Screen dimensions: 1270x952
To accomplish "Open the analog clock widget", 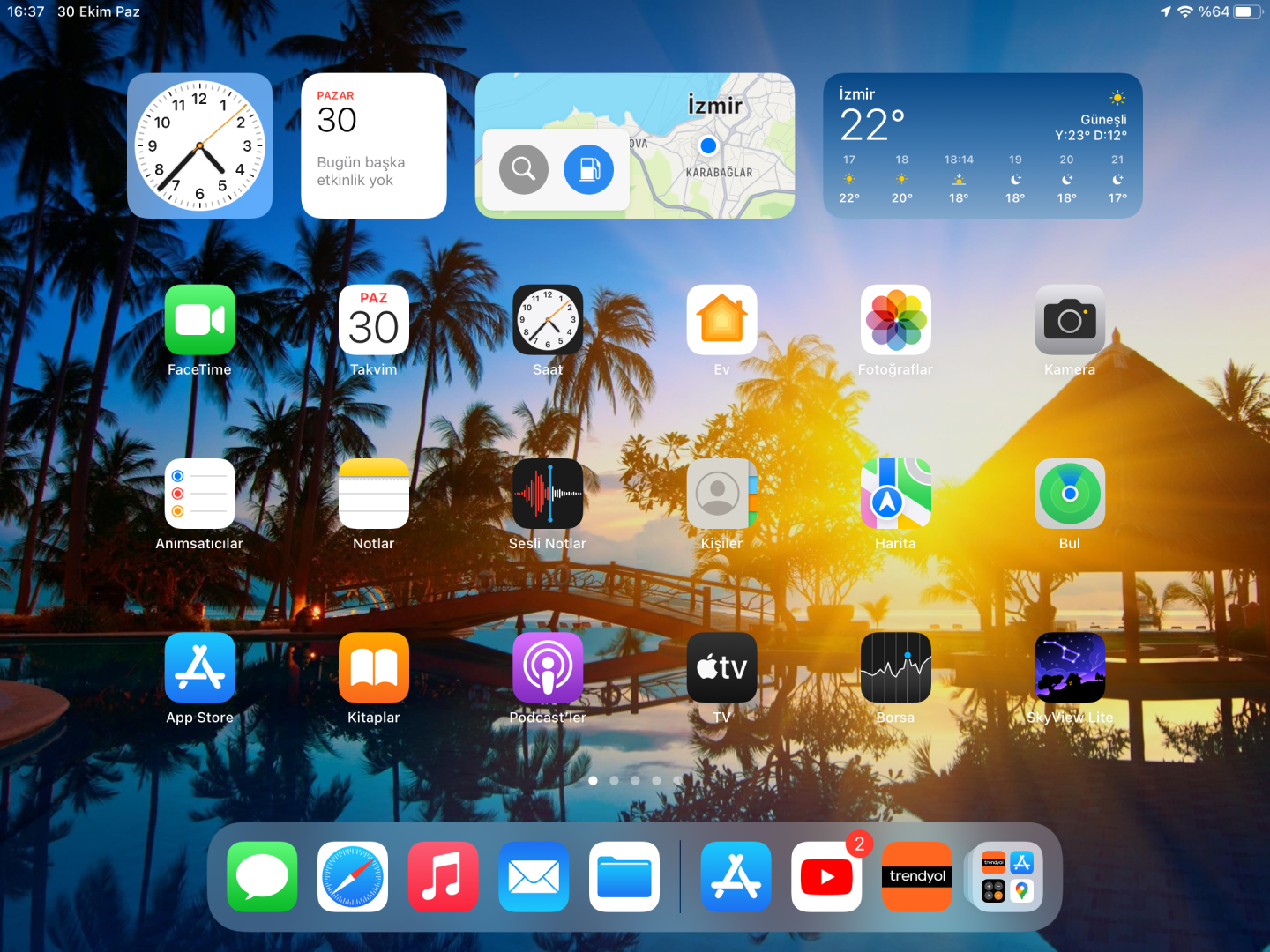I will (199, 145).
